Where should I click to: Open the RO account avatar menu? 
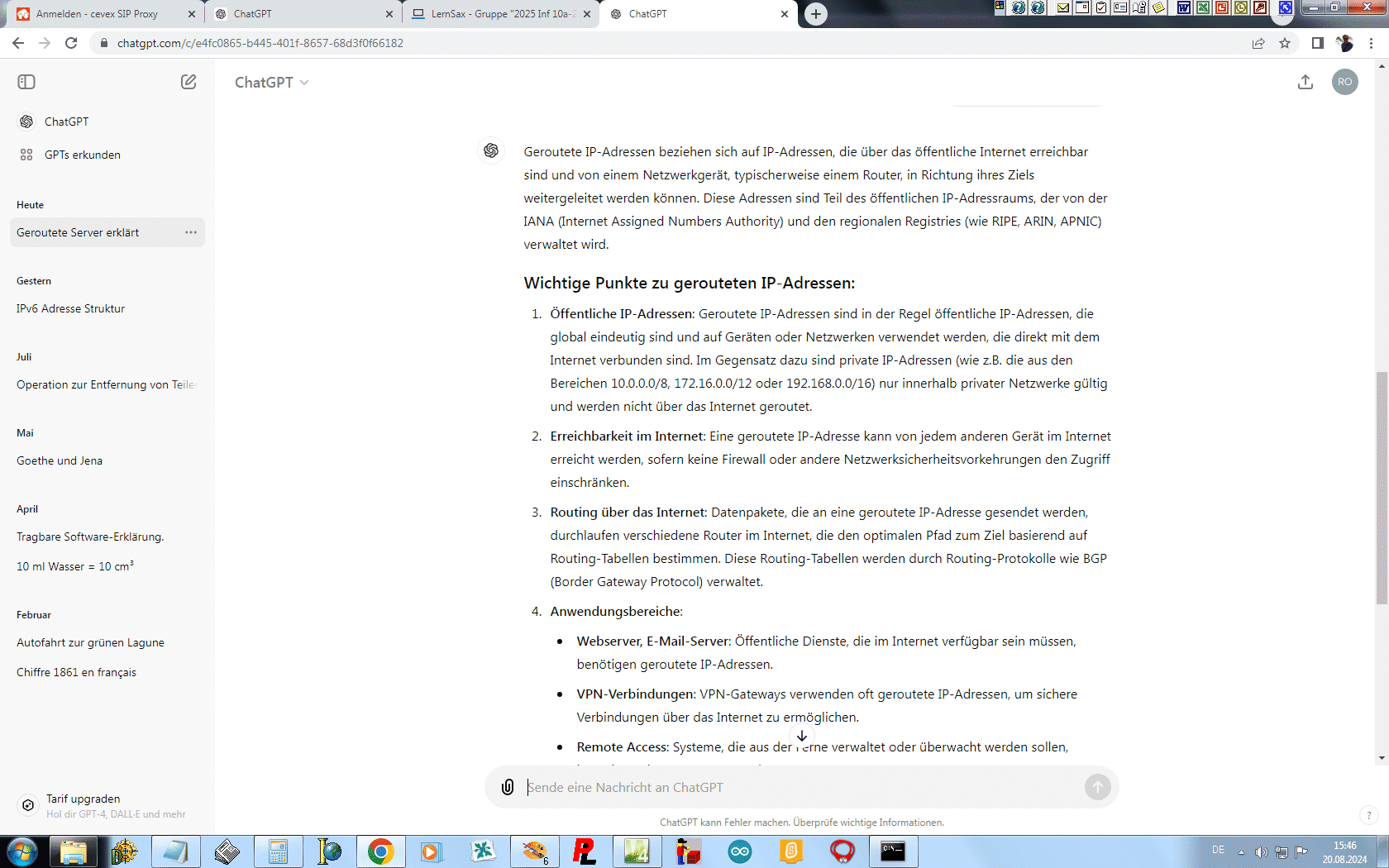pos(1345,82)
